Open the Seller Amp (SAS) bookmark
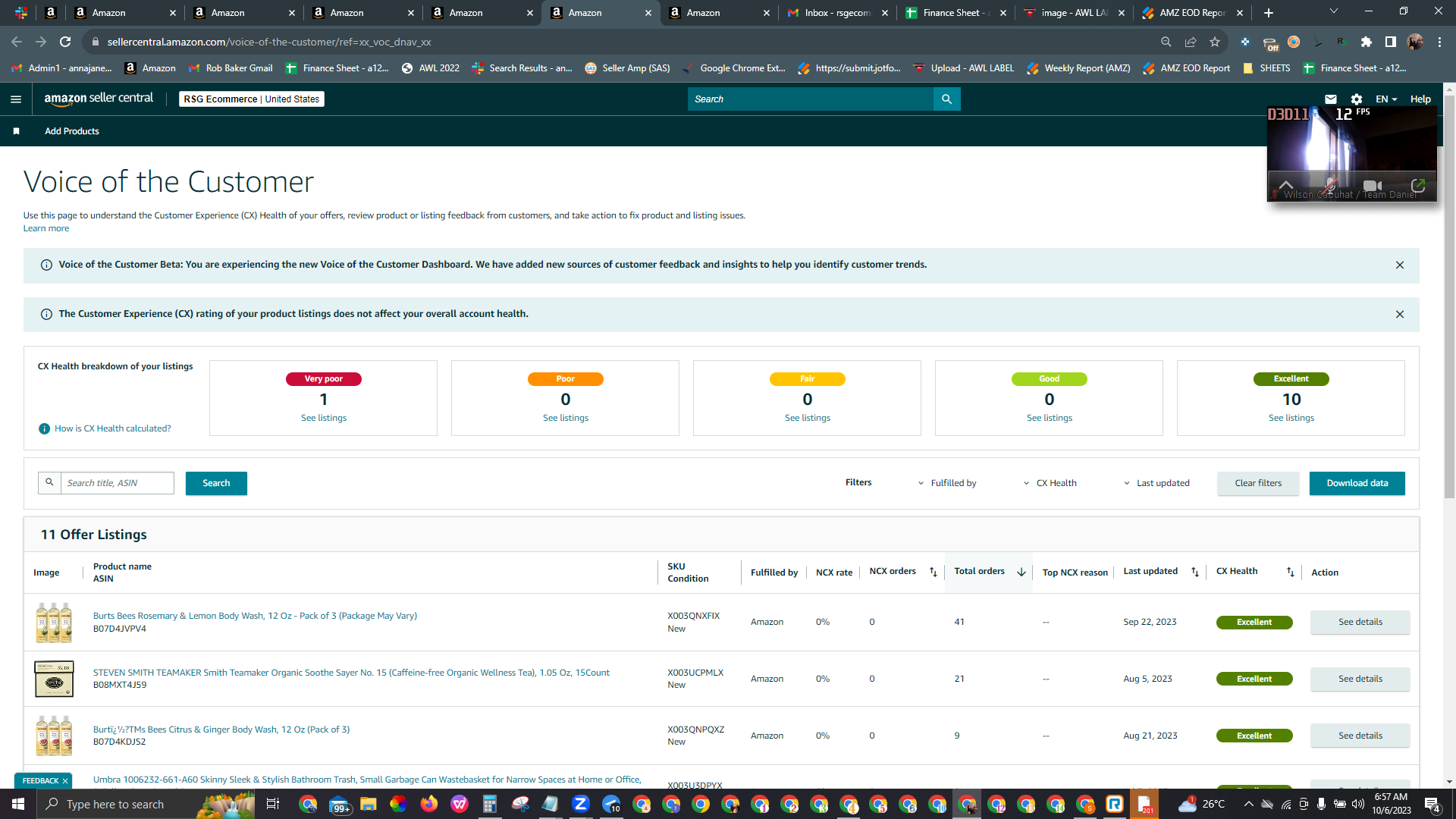The height and width of the screenshot is (819, 1456). point(628,68)
